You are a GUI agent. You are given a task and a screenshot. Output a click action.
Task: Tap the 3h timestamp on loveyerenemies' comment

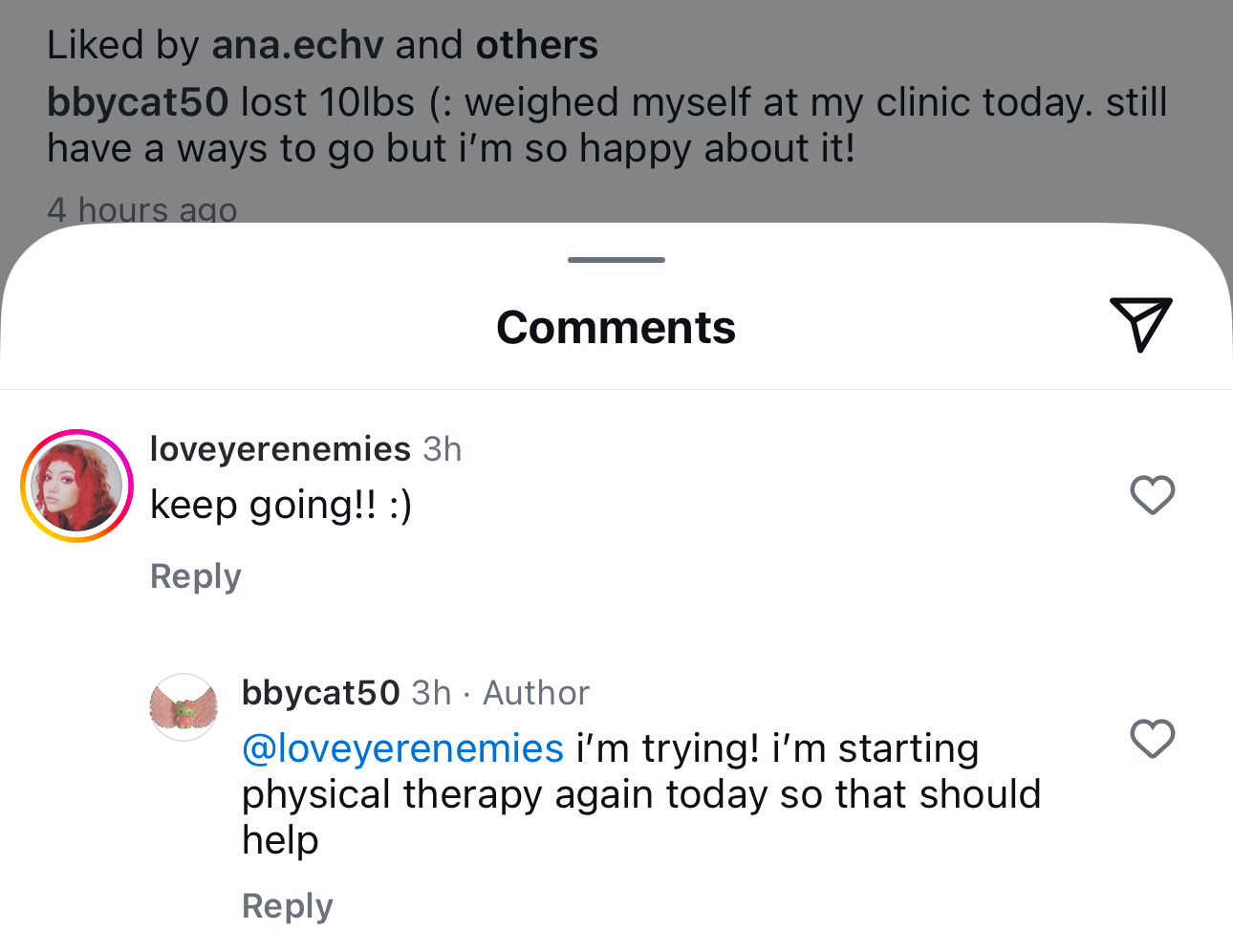tap(443, 448)
